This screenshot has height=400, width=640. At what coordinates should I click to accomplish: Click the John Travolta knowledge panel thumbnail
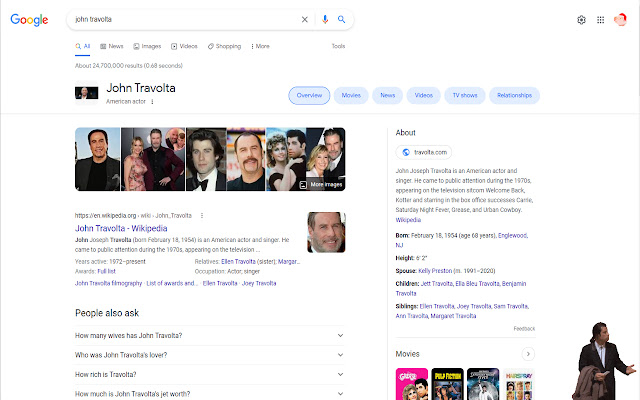click(87, 93)
